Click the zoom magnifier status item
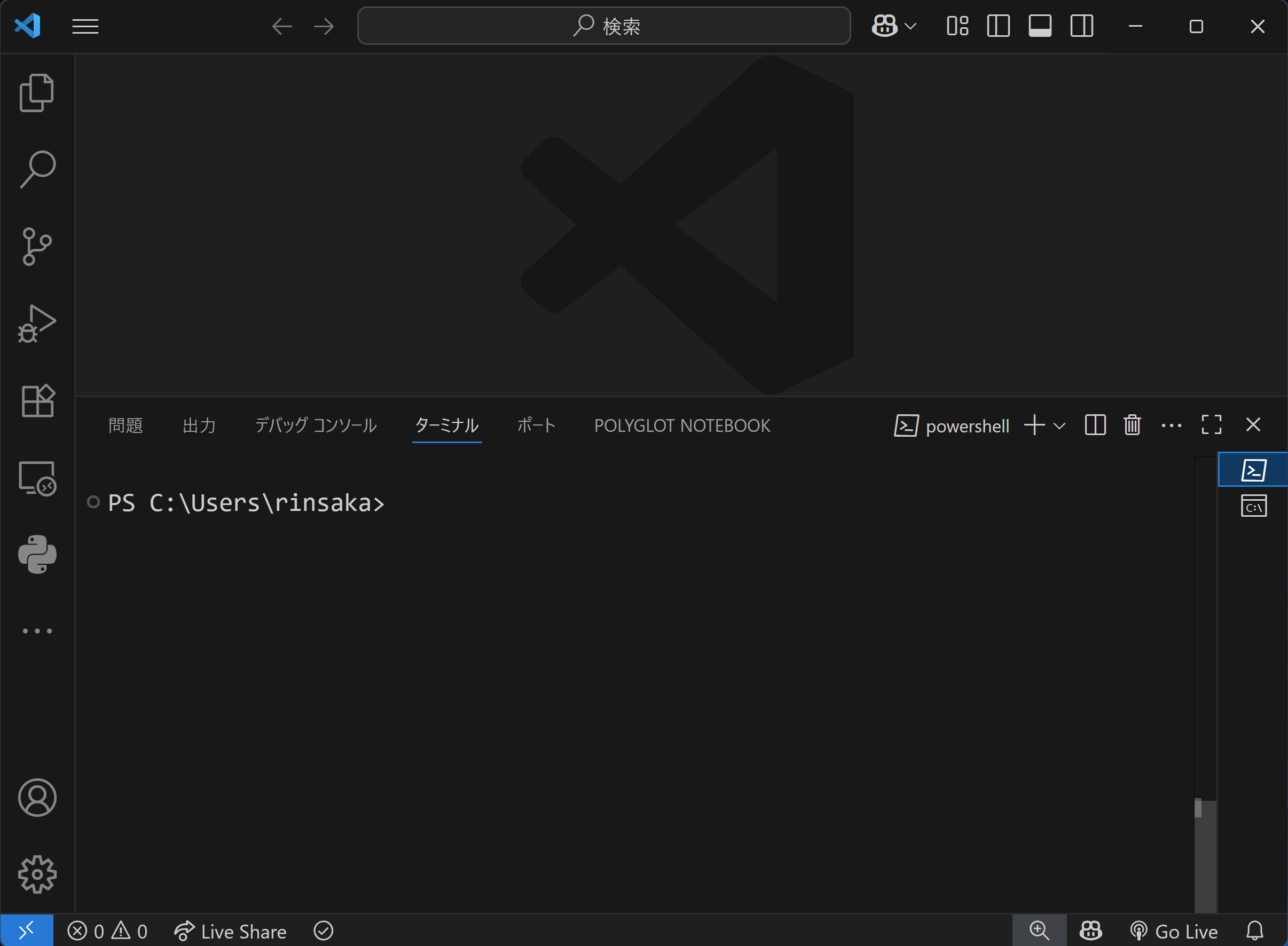The width and height of the screenshot is (1288, 946). coord(1040,931)
